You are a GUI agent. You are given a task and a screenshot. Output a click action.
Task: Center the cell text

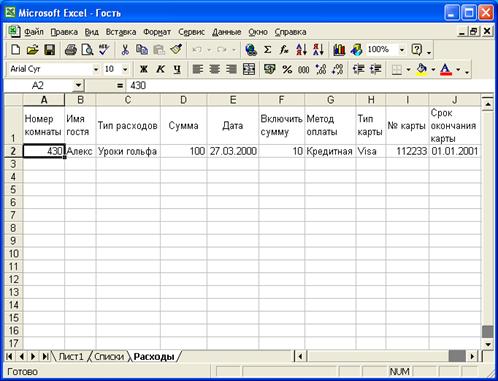point(214,69)
